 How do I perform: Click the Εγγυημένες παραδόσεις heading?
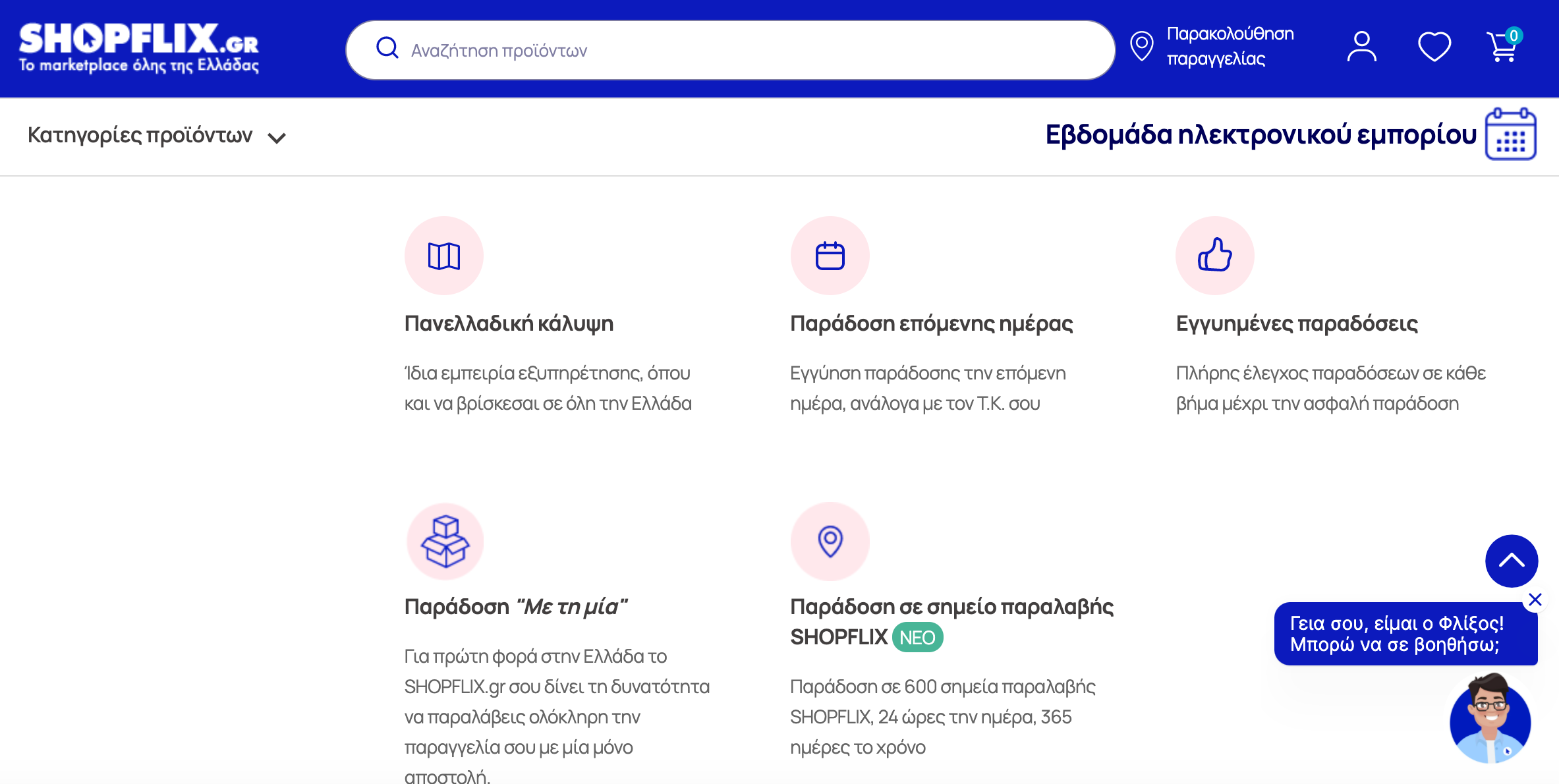[x=1297, y=323]
